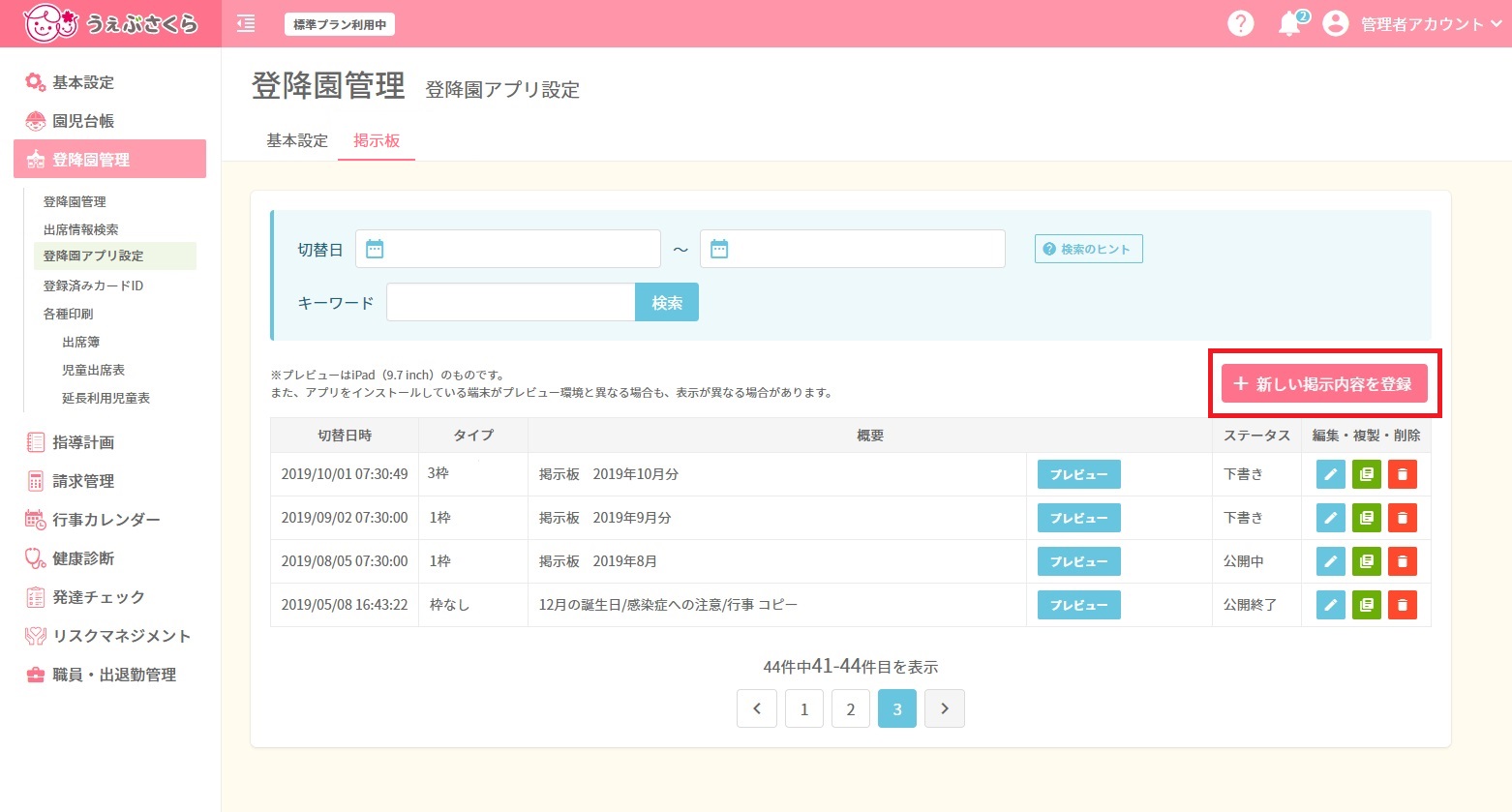The height and width of the screenshot is (812, 1512).
Task: Preview the 2019年9月分 bulletin
Action: click(1079, 518)
